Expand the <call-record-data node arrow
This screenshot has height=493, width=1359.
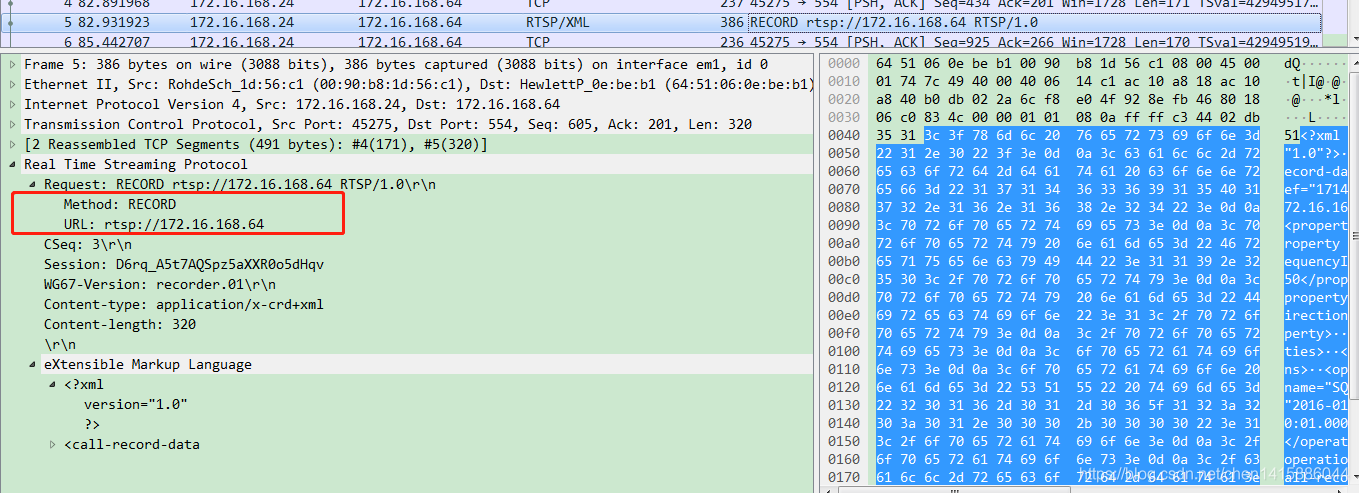[52, 444]
